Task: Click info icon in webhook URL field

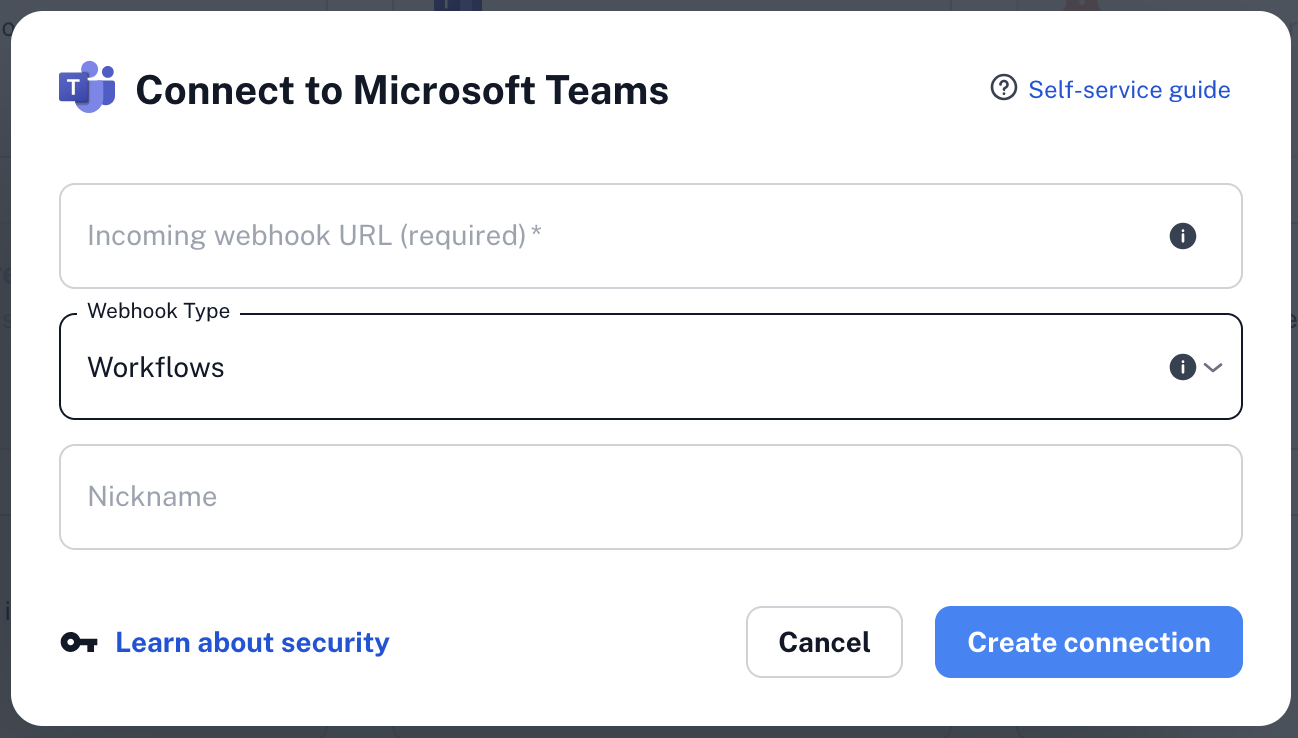Action: (1182, 236)
